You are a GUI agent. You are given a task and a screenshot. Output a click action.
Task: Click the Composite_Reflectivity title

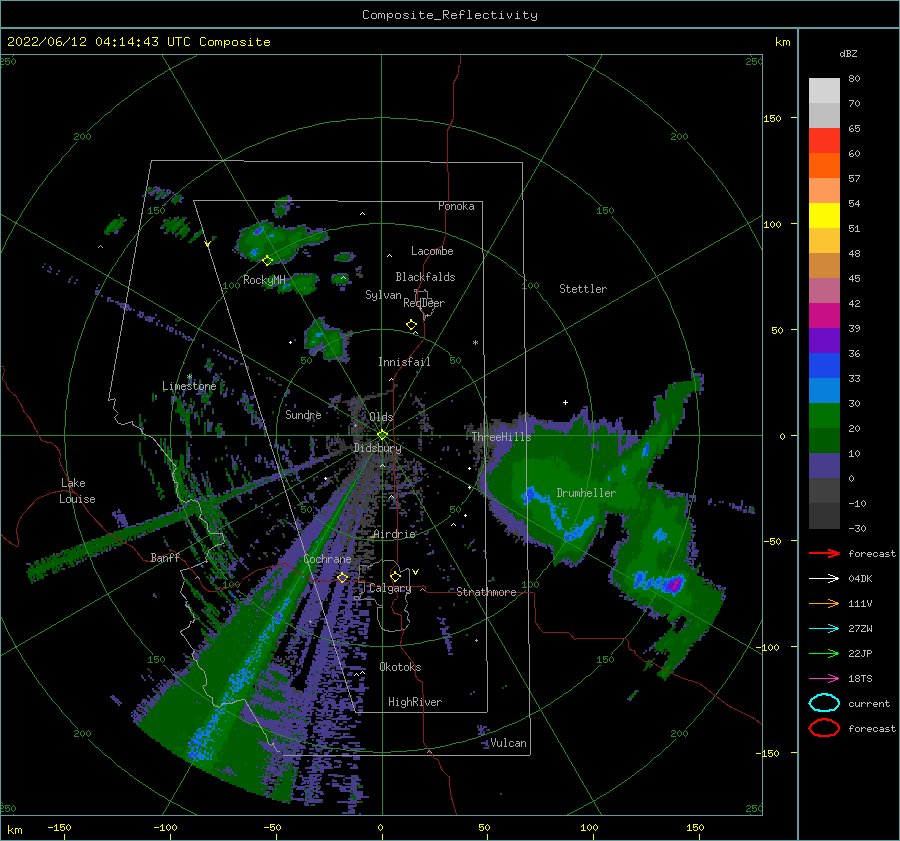point(449,15)
